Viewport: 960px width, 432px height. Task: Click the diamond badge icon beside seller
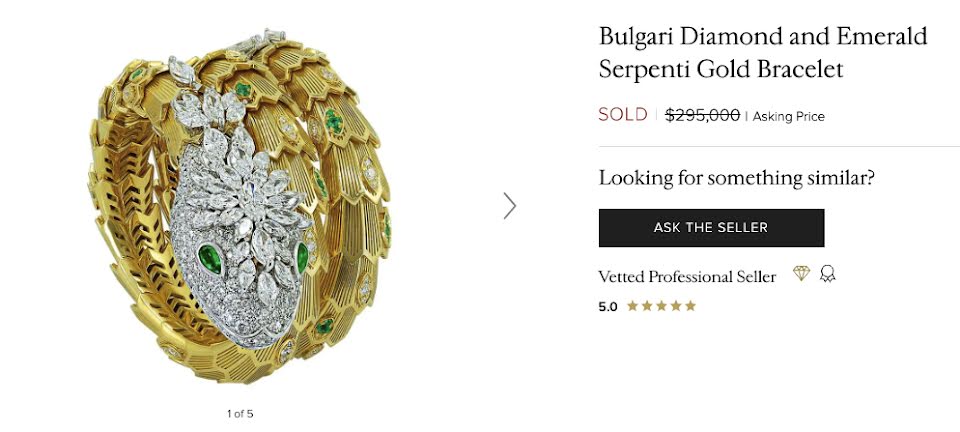801,274
